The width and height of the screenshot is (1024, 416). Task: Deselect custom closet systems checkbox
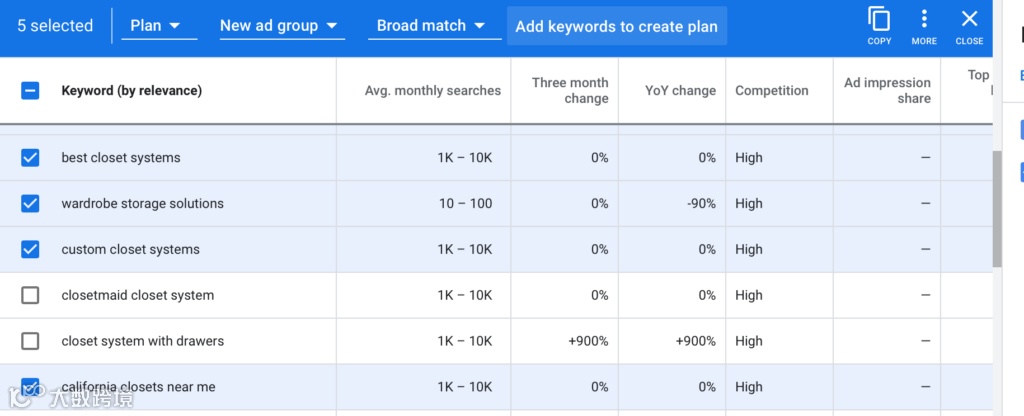pos(30,249)
